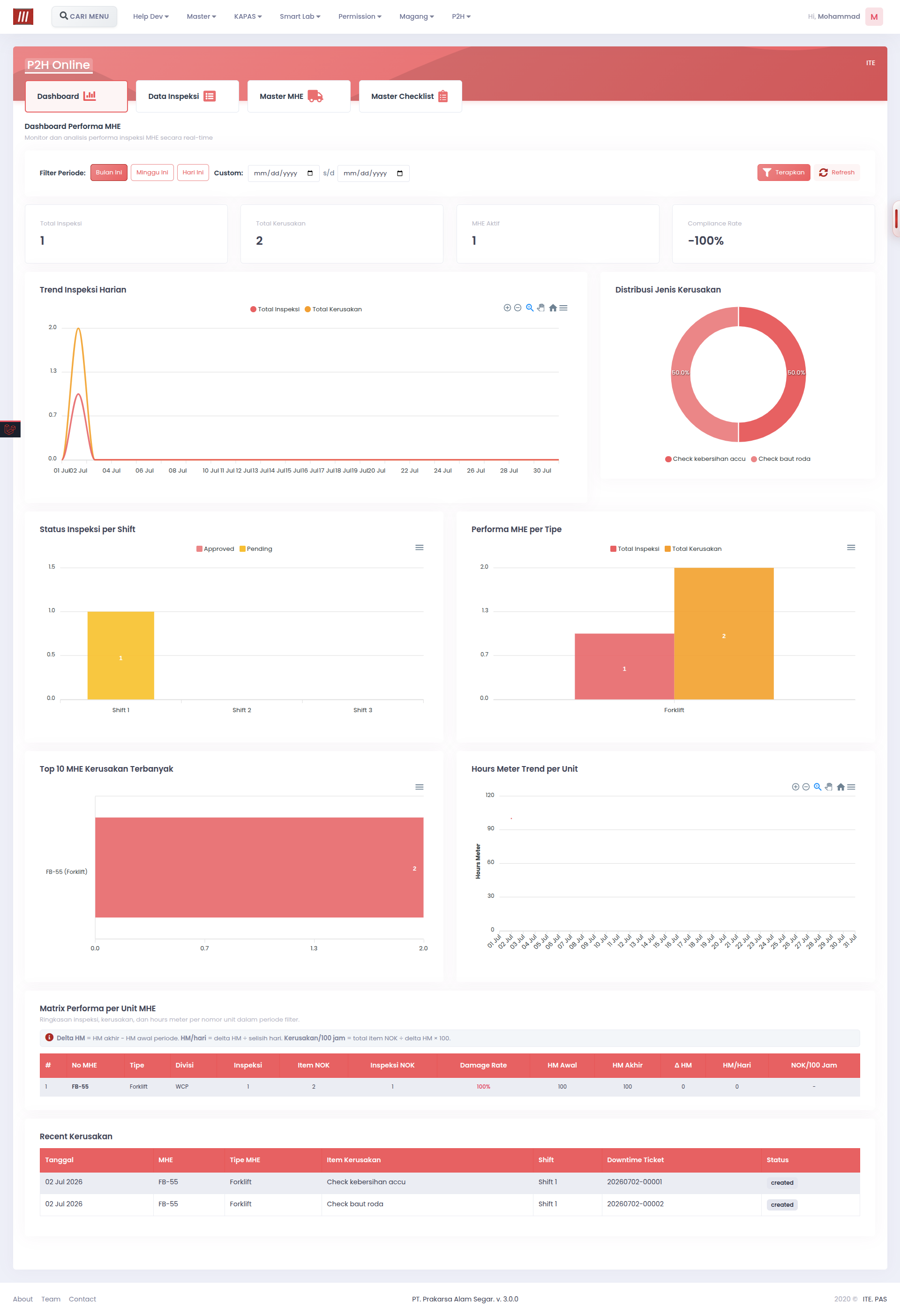900x1316 pixels.
Task: Expand the Master dropdown menu
Action: 202,16
